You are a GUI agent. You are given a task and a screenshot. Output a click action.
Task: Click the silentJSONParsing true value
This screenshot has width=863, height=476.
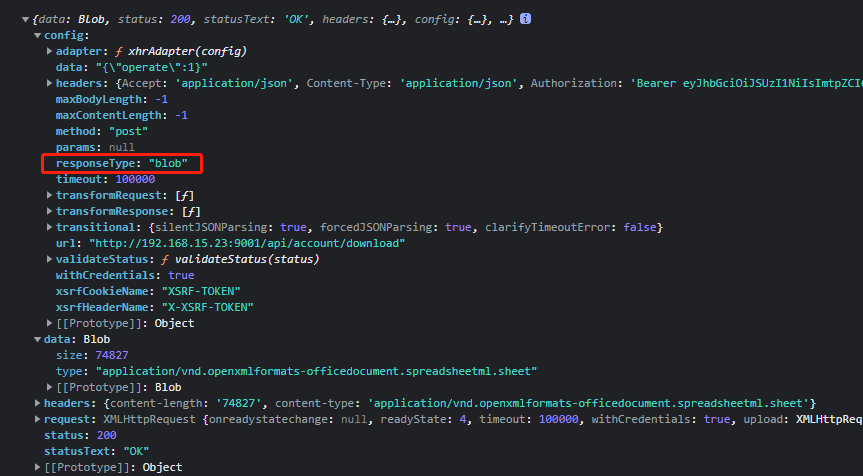[293, 227]
